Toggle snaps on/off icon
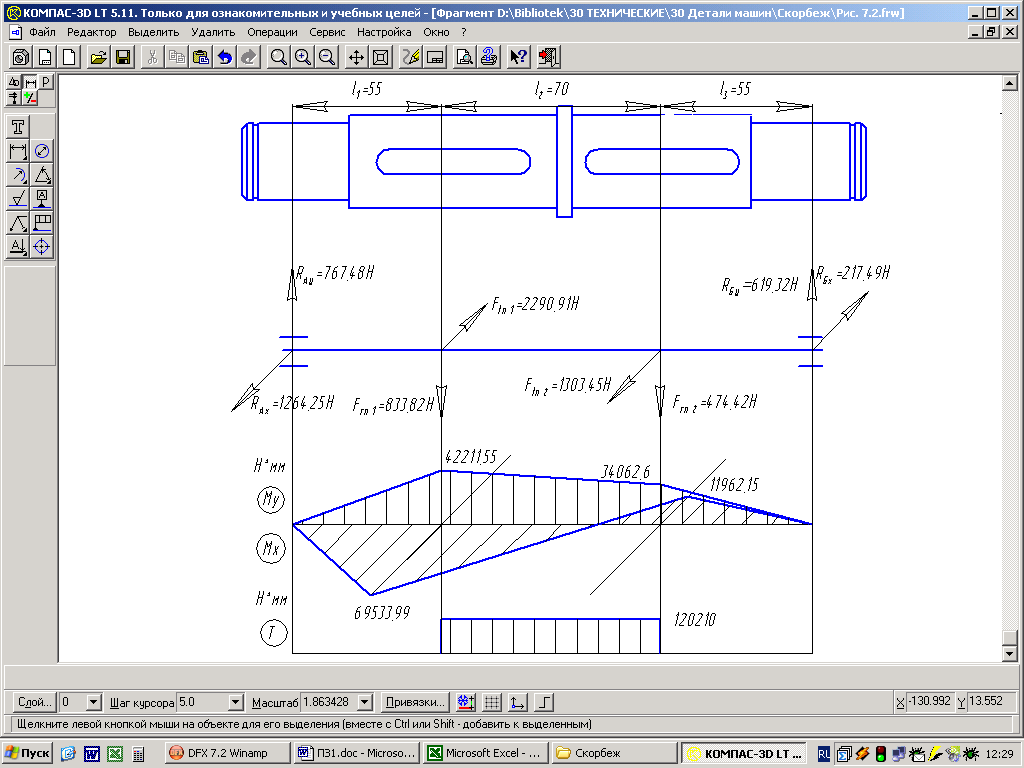The height and width of the screenshot is (768, 1024). click(x=466, y=703)
